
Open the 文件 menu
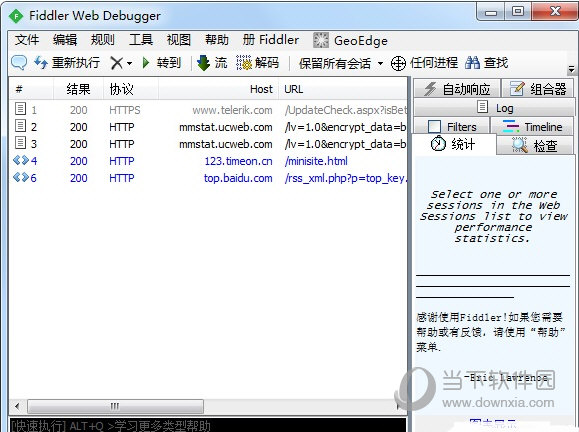coord(27,40)
